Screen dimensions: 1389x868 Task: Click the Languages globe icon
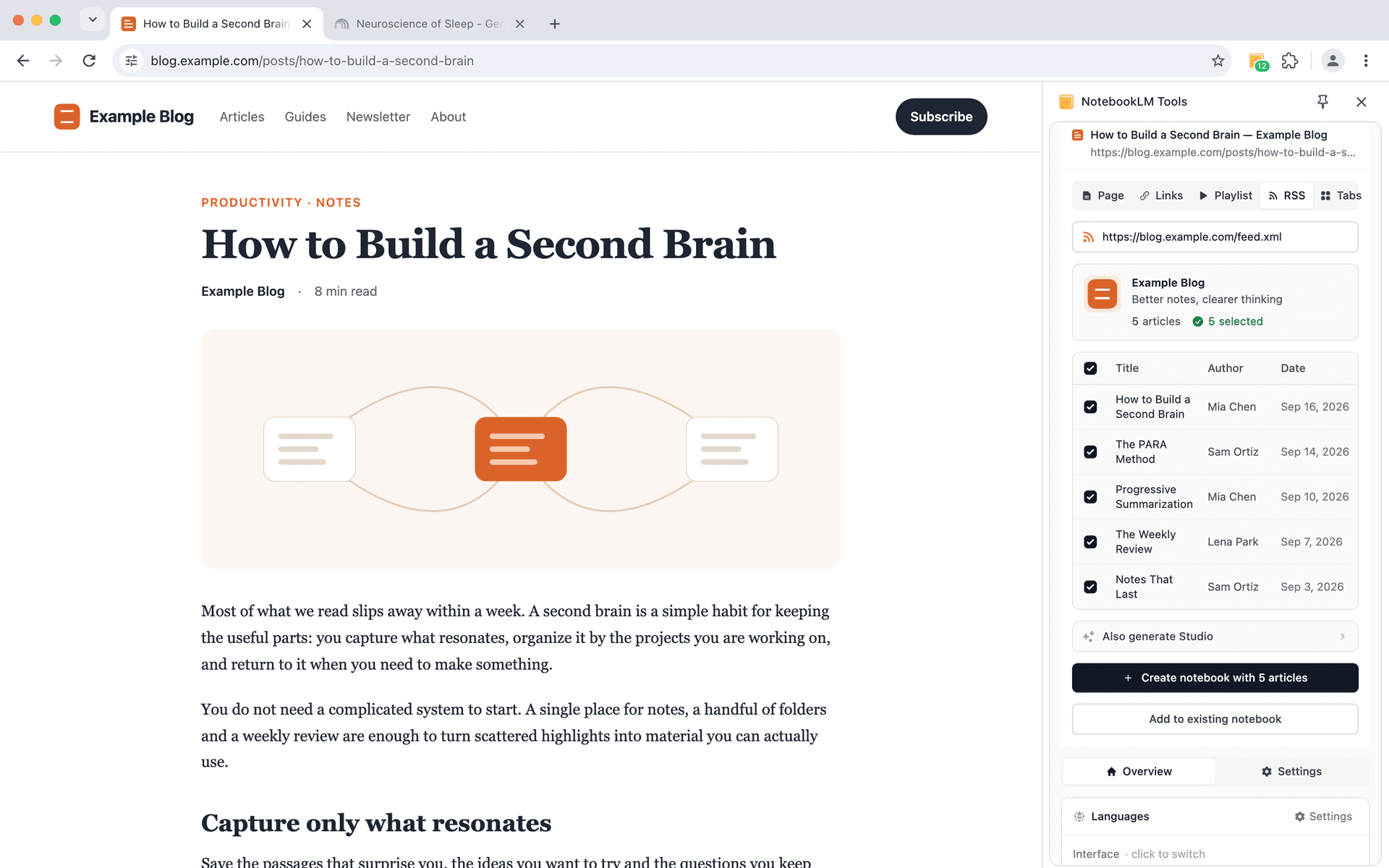point(1079,817)
